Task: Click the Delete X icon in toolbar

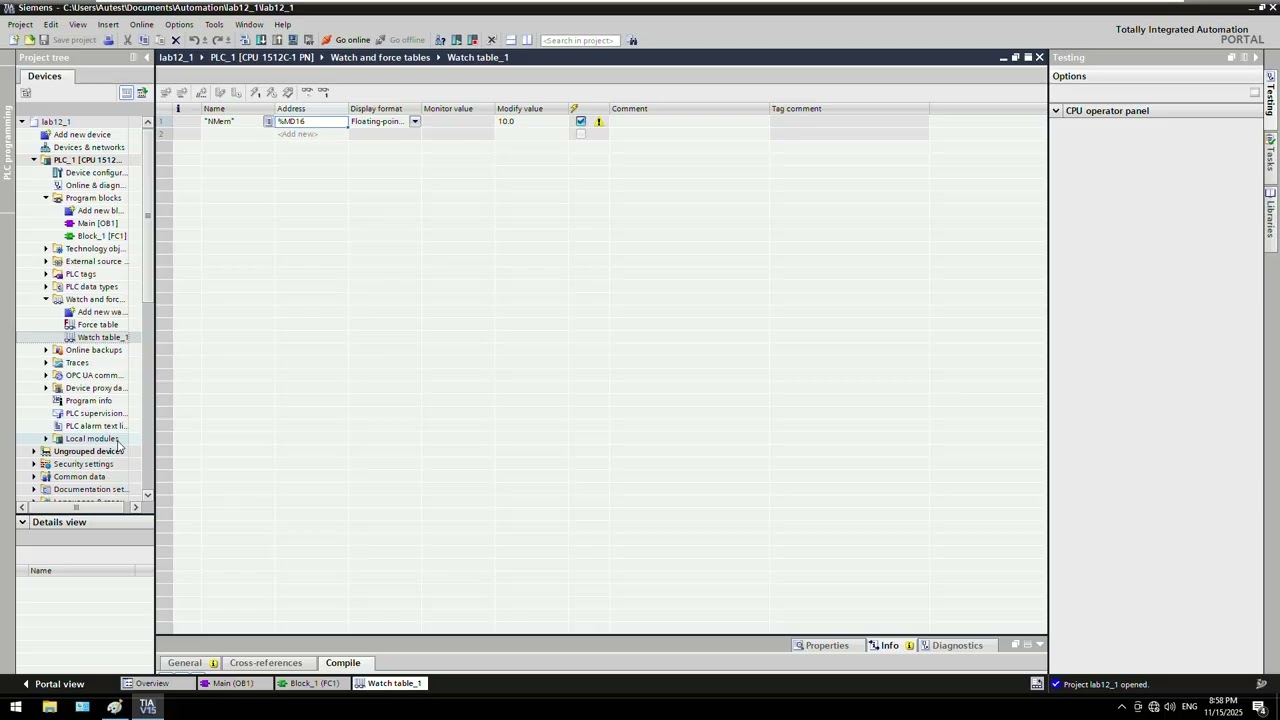Action: coord(176,40)
